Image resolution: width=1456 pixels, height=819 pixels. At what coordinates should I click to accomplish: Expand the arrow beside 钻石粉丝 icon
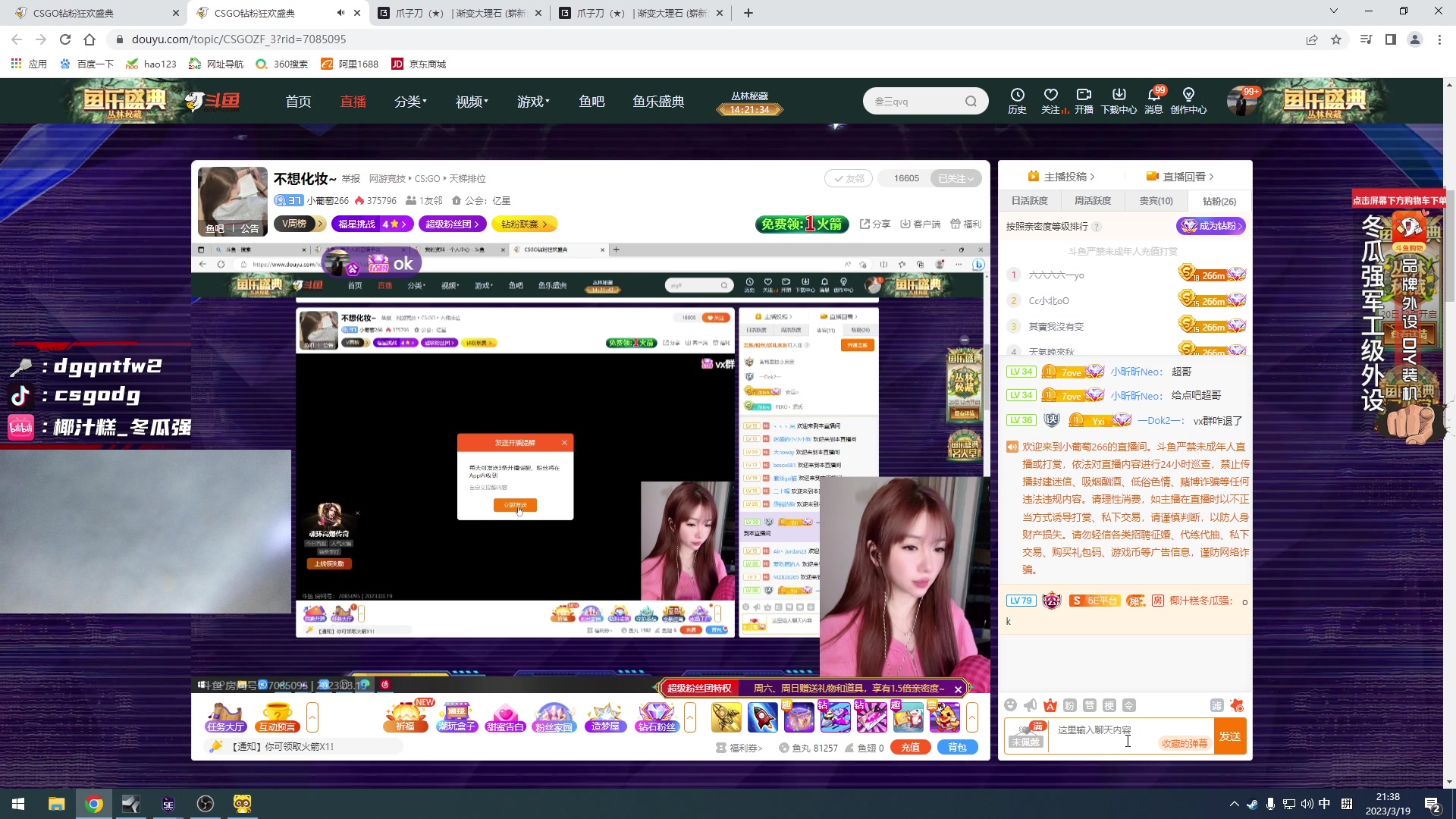[689, 717]
